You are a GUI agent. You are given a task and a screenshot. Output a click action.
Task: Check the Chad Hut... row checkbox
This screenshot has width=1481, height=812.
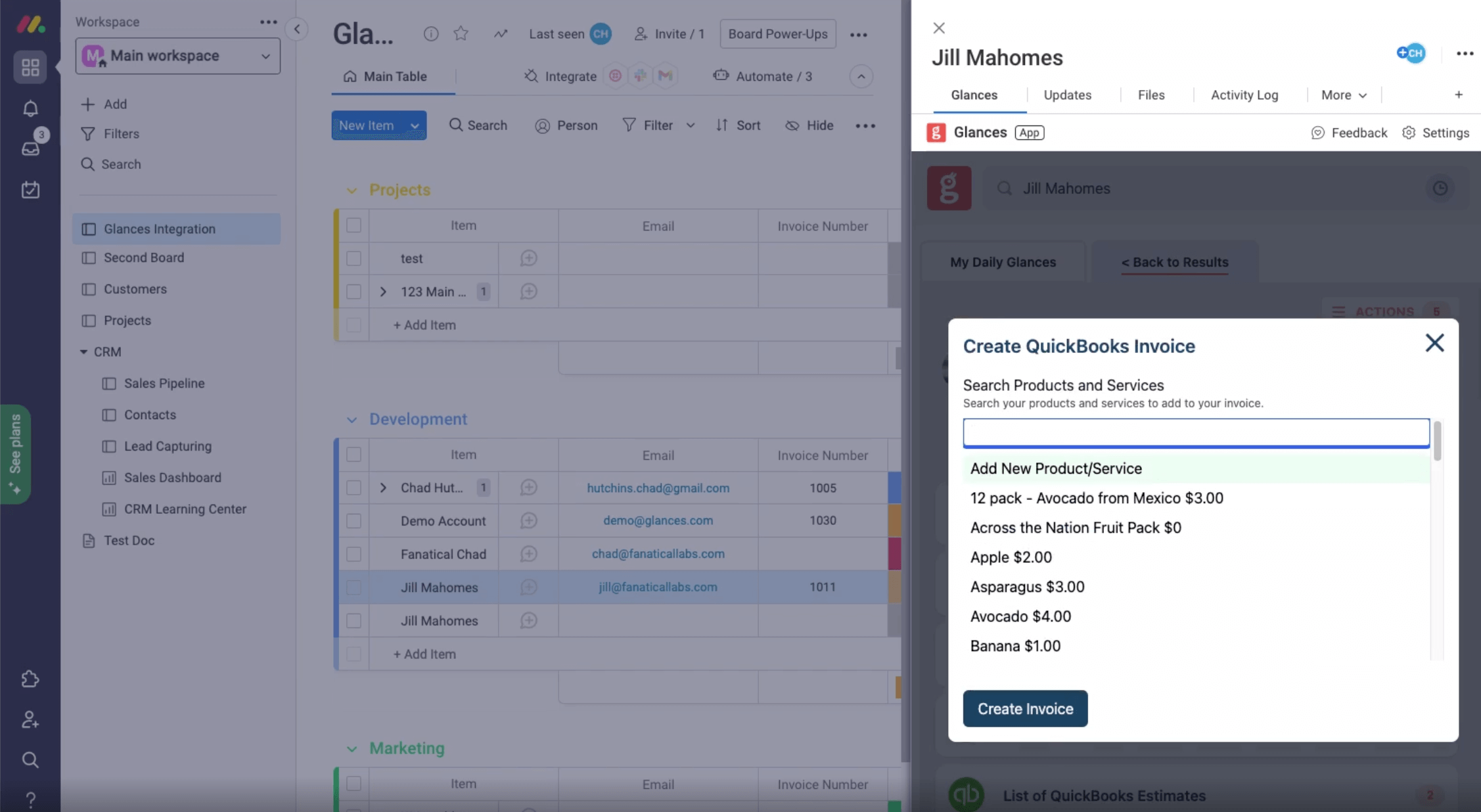[x=353, y=487]
